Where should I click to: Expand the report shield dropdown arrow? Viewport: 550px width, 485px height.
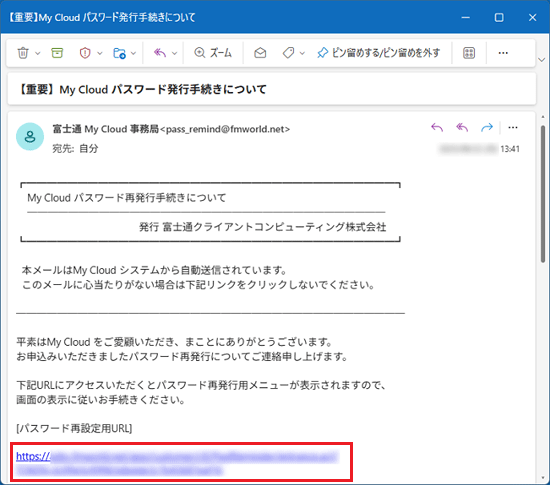tap(100, 53)
